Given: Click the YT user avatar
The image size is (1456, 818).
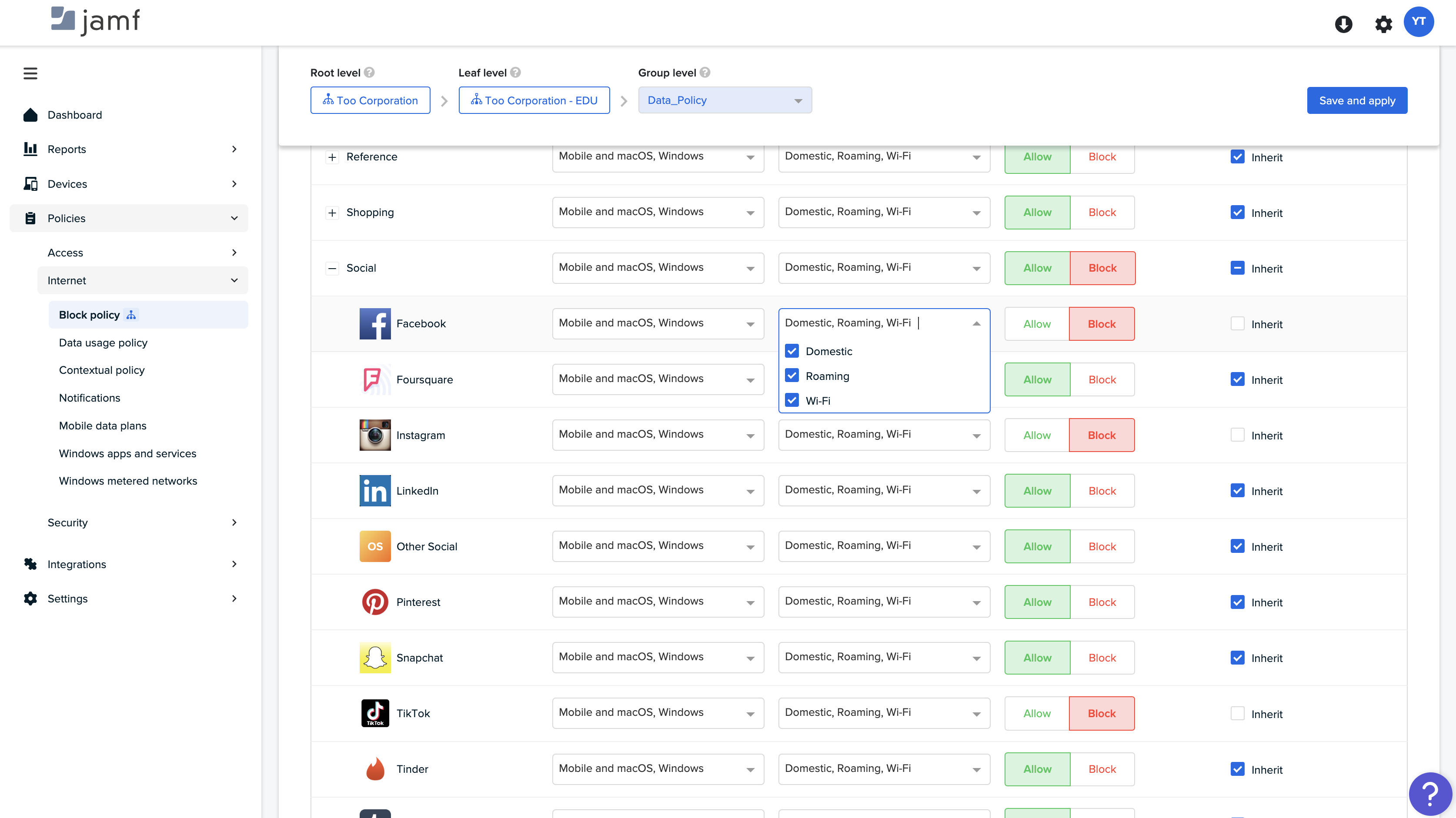Looking at the screenshot, I should click(x=1418, y=22).
